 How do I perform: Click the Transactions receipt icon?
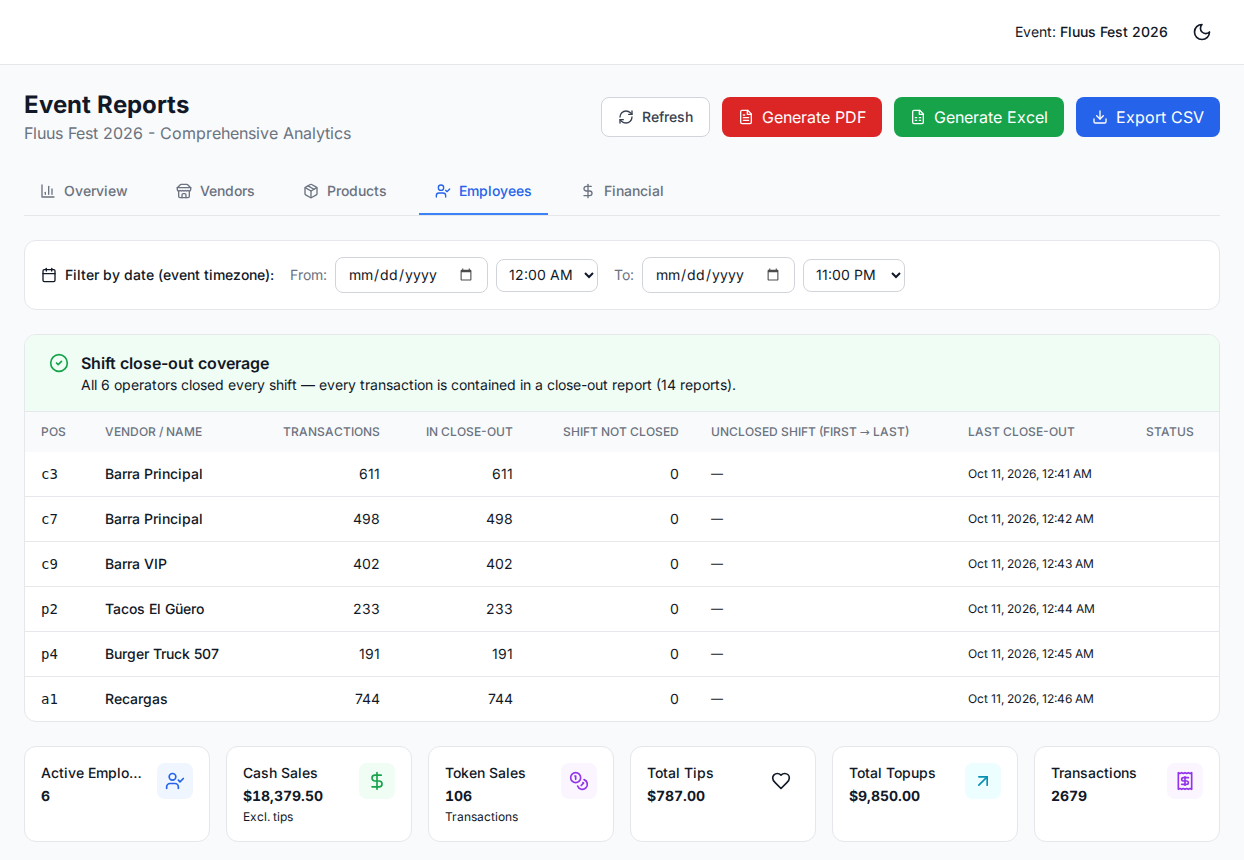click(1185, 781)
